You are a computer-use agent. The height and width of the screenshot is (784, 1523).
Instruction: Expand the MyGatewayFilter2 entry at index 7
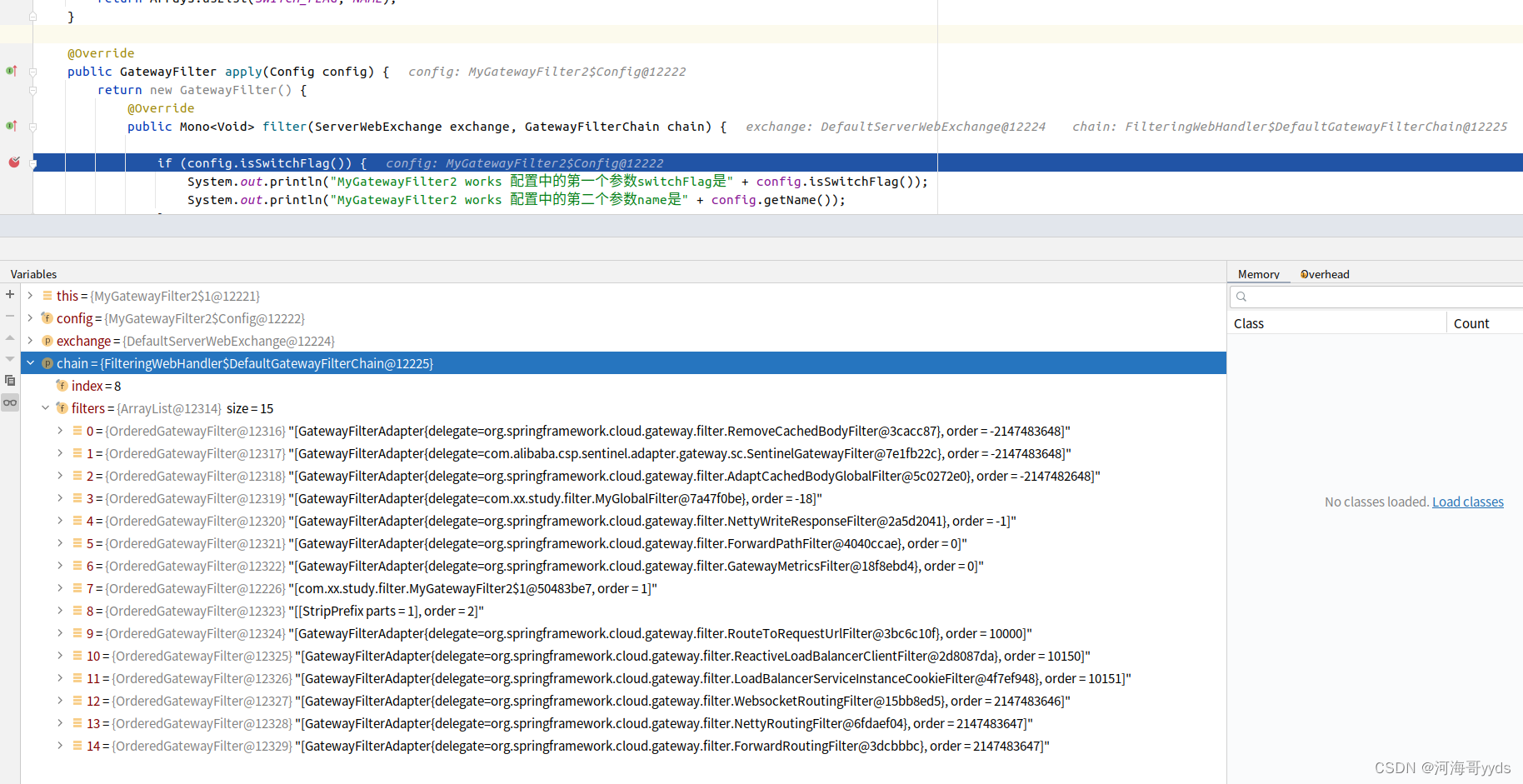(59, 588)
